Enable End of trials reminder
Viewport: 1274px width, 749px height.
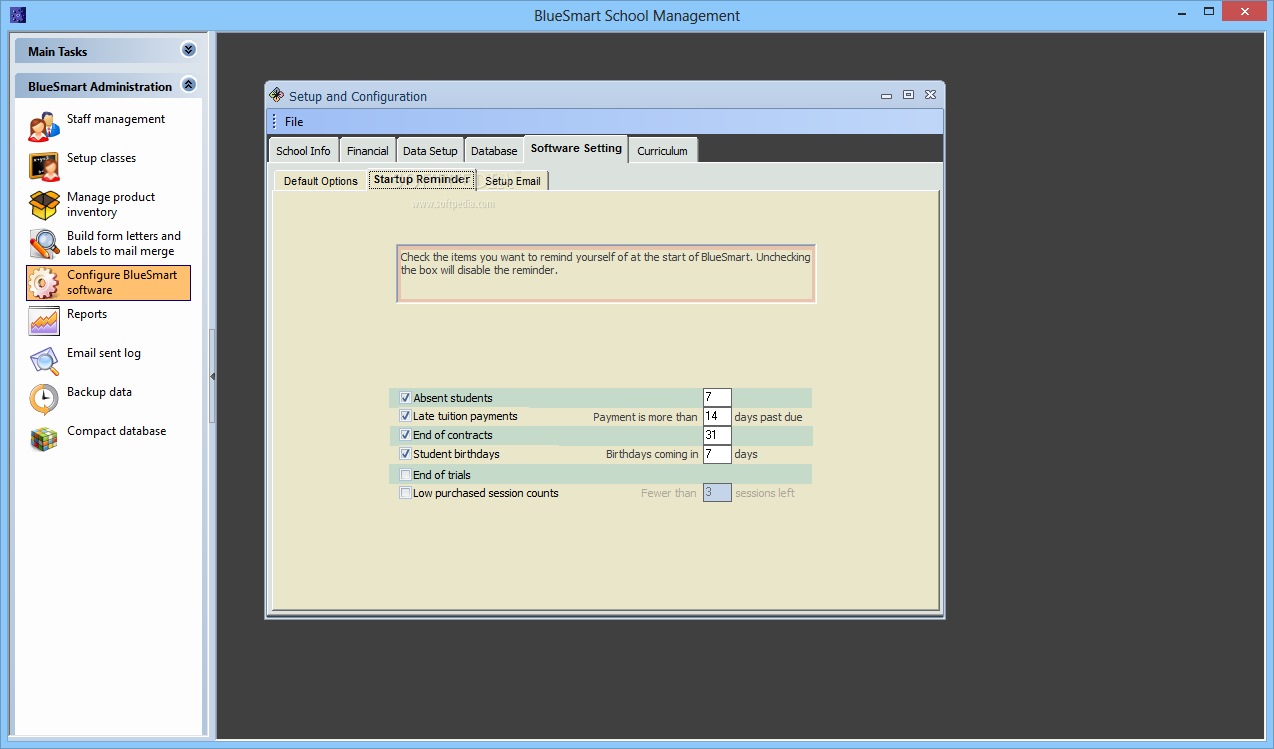pos(405,475)
